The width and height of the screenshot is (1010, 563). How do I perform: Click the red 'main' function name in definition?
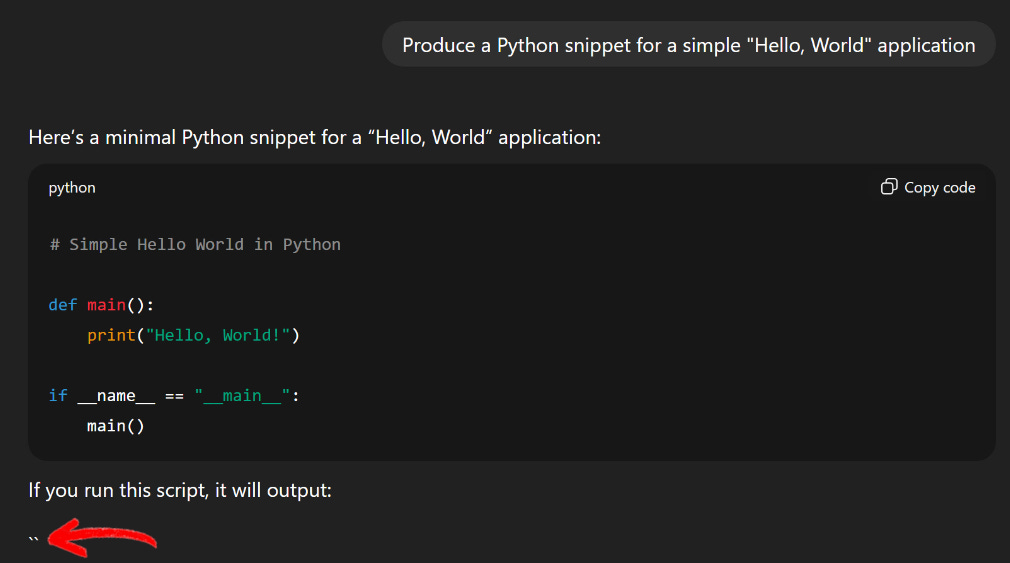106,304
